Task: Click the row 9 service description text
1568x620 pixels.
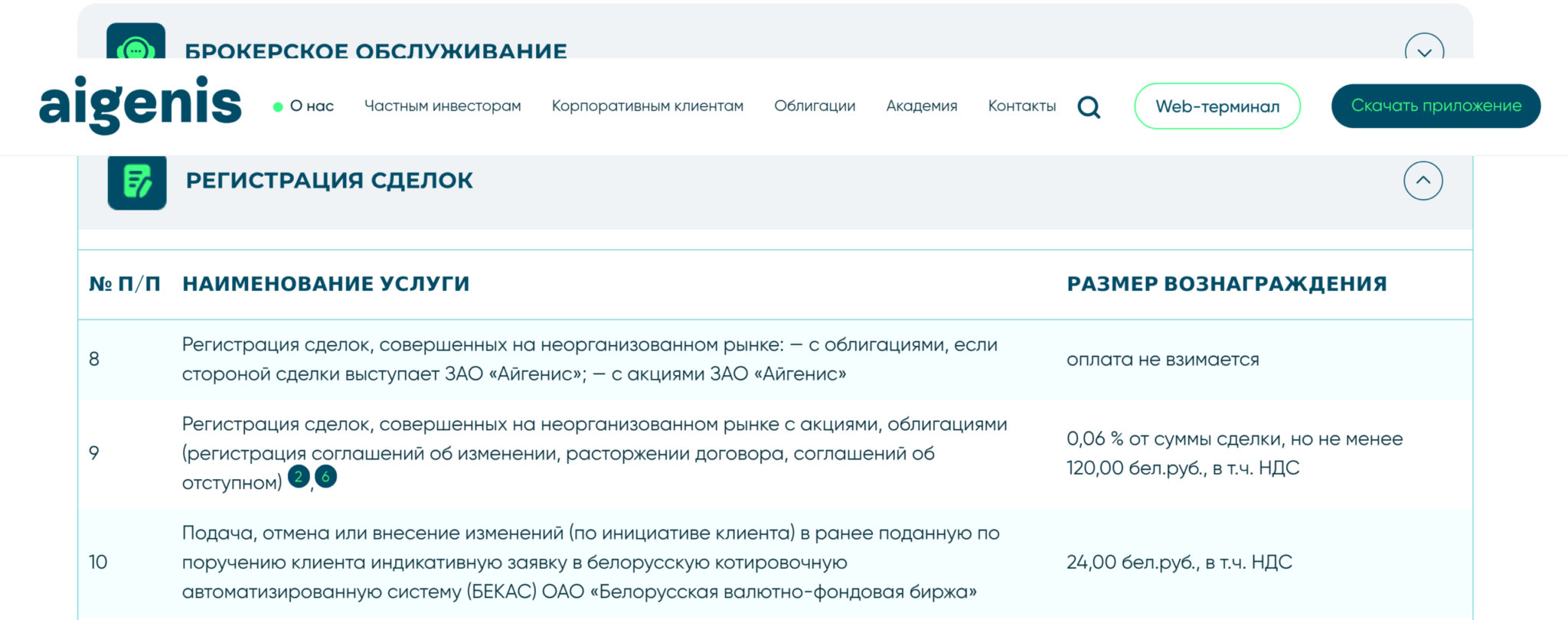Action: 595,453
